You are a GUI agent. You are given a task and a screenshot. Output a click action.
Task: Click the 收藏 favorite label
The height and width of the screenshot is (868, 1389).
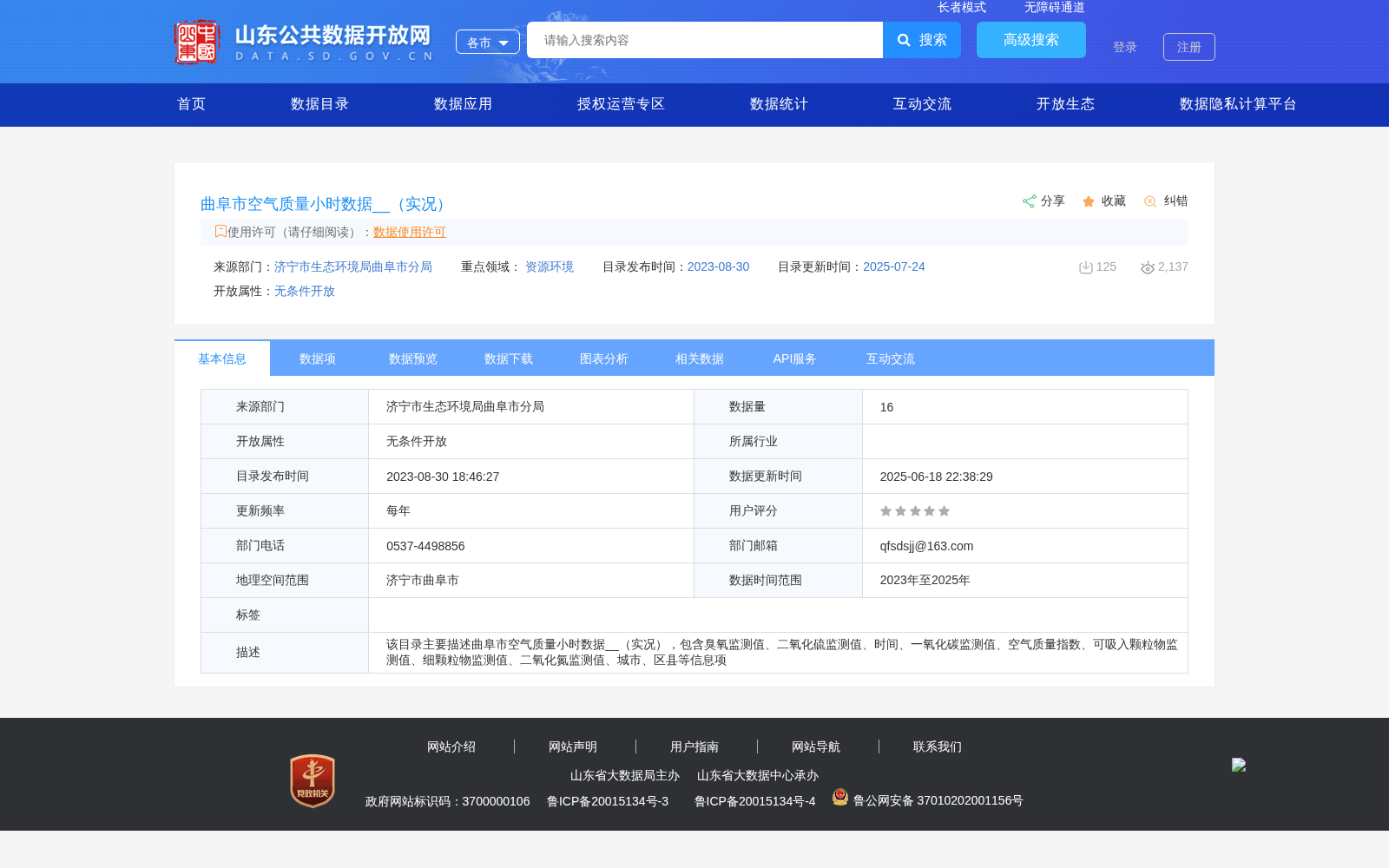[1114, 201]
